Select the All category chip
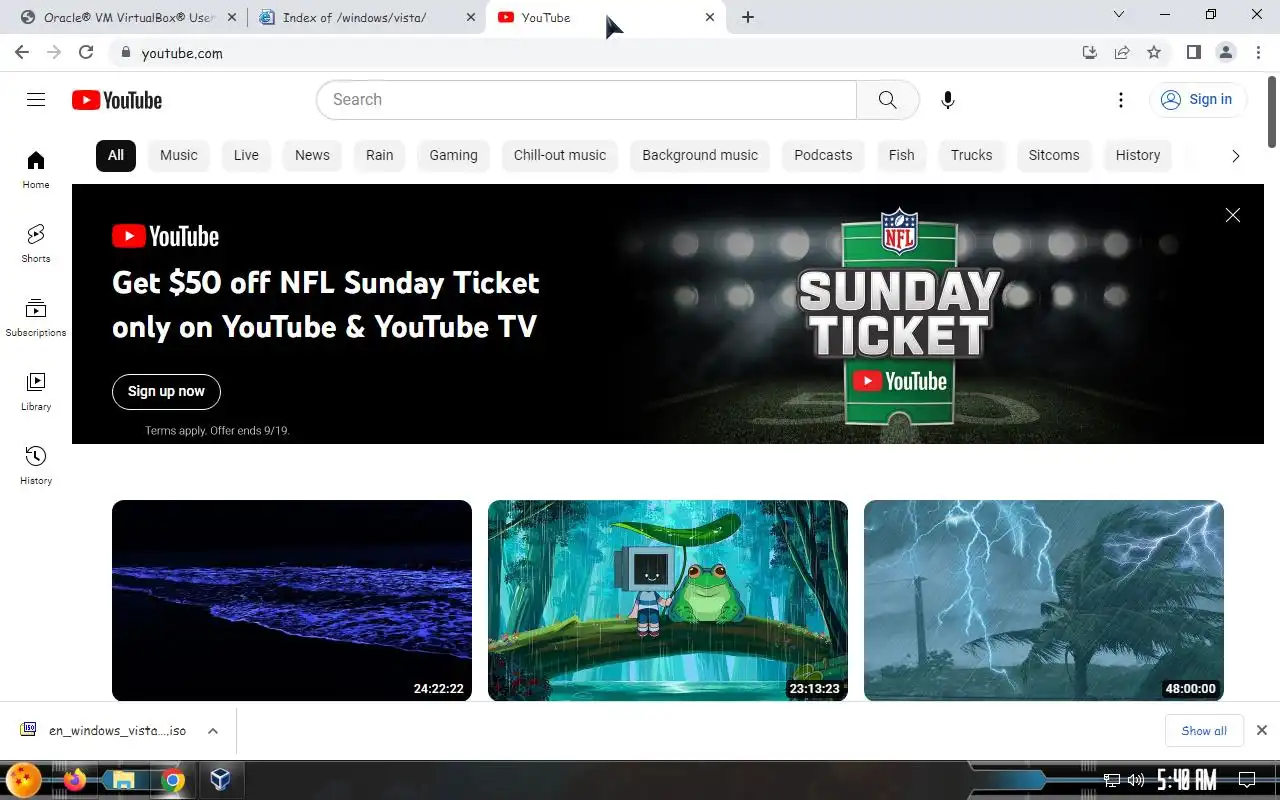The width and height of the screenshot is (1280, 800). coord(116,155)
